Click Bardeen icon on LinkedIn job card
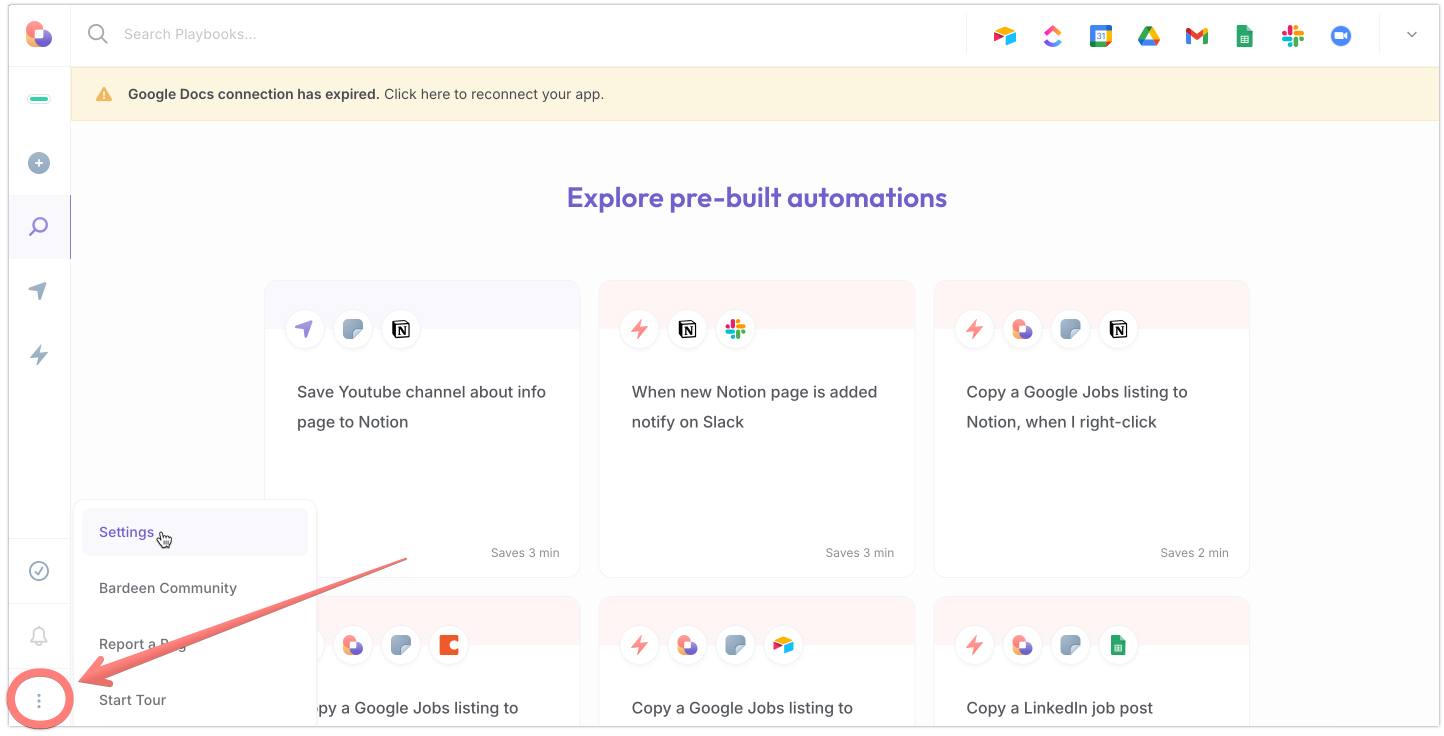The height and width of the screenshot is (736, 1444). click(x=1023, y=645)
